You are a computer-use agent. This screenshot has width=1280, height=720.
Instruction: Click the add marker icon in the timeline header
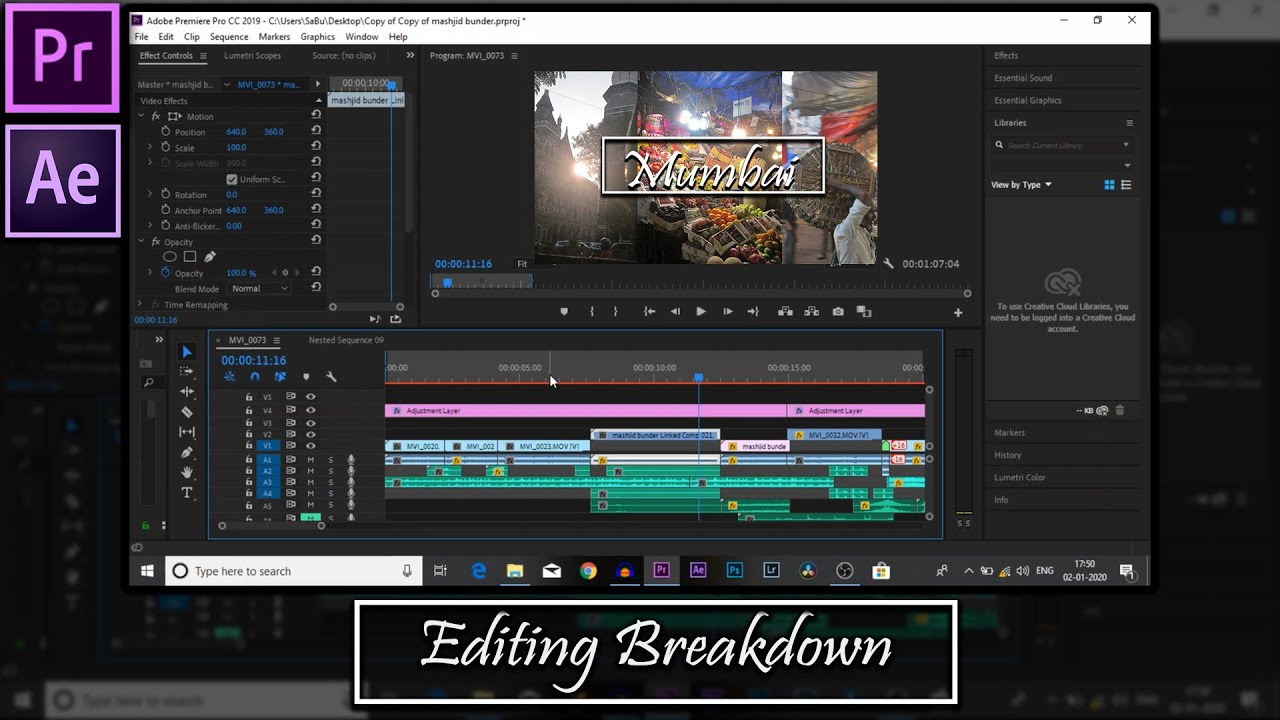pyautogui.click(x=306, y=377)
